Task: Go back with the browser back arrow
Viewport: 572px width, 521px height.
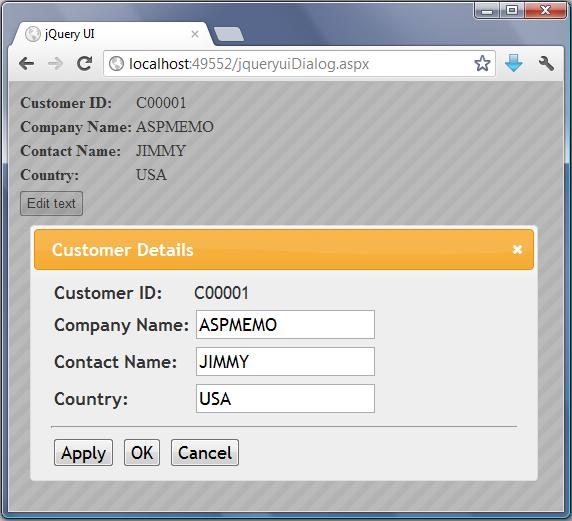Action: [x=27, y=64]
